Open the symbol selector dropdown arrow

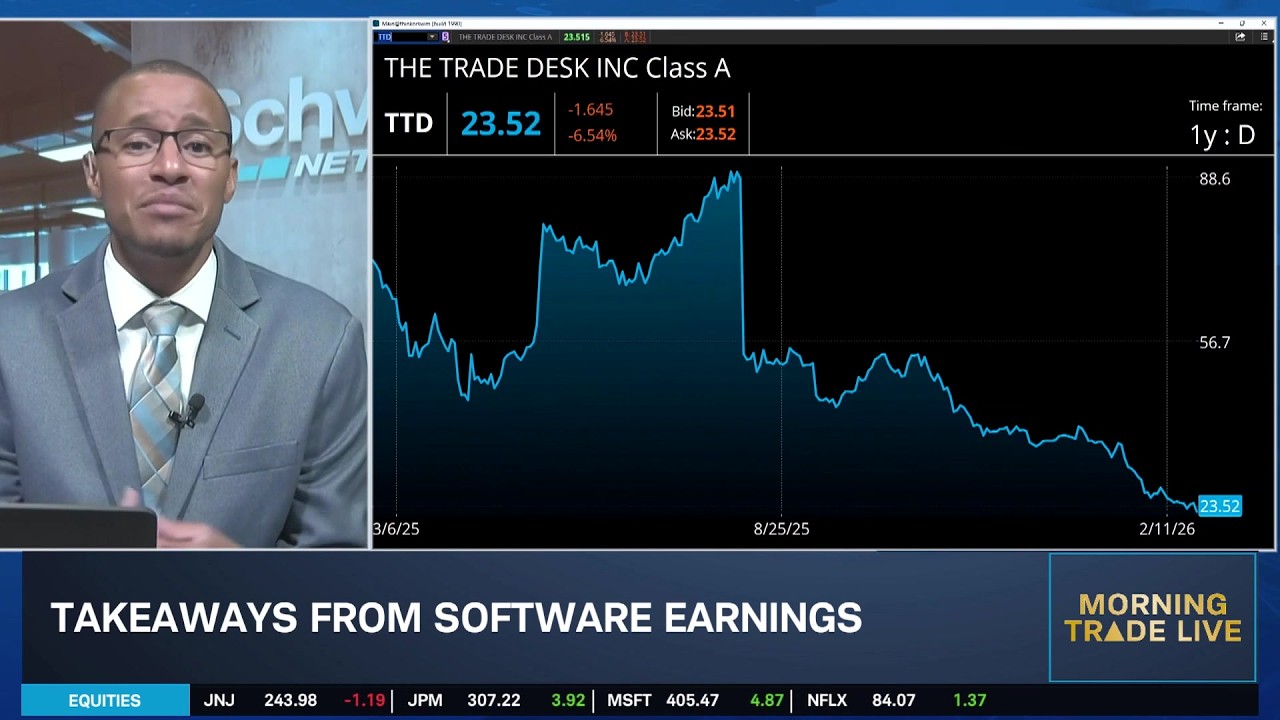tap(433, 37)
